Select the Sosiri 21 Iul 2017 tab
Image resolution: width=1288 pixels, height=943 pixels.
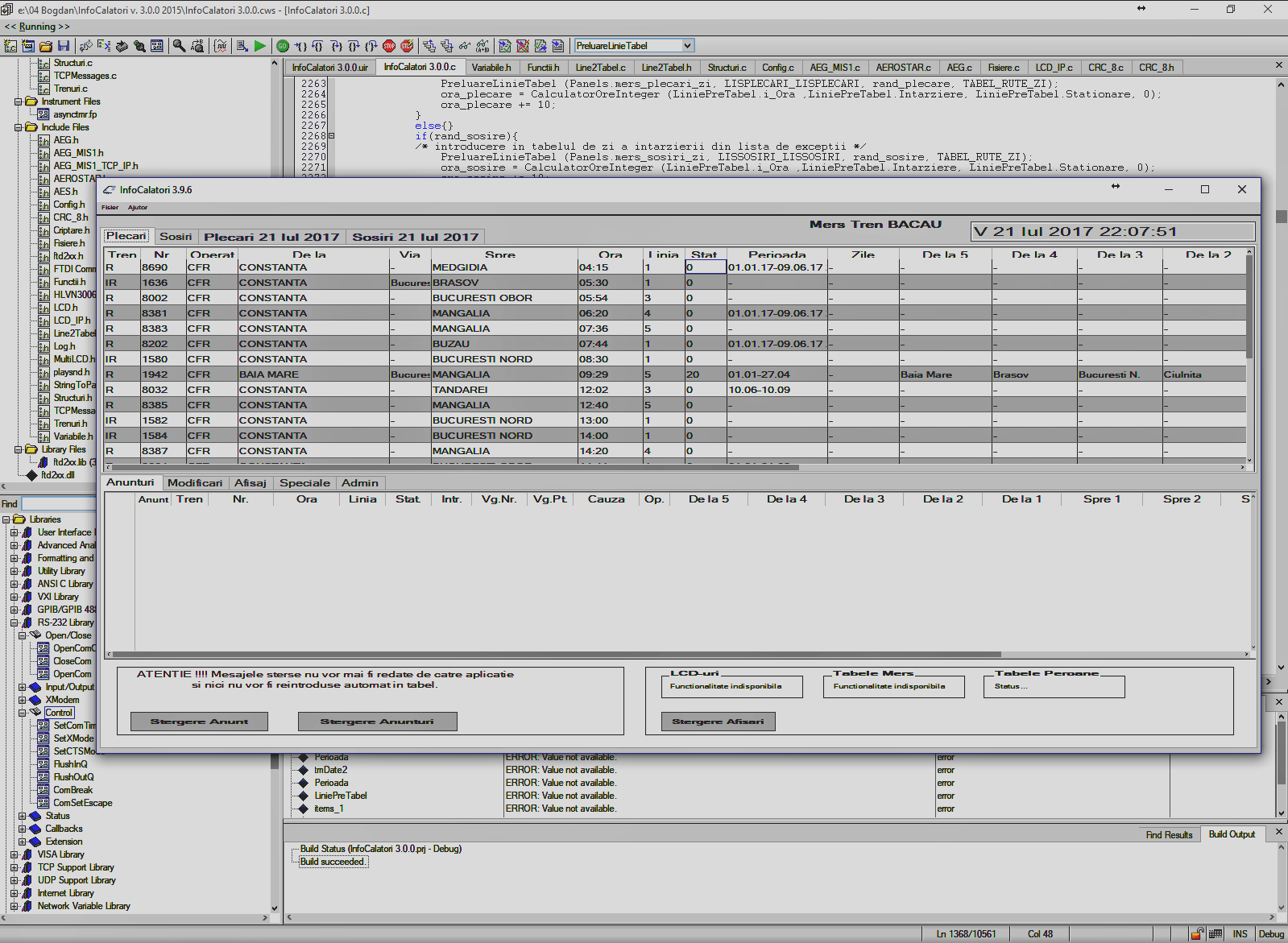416,237
